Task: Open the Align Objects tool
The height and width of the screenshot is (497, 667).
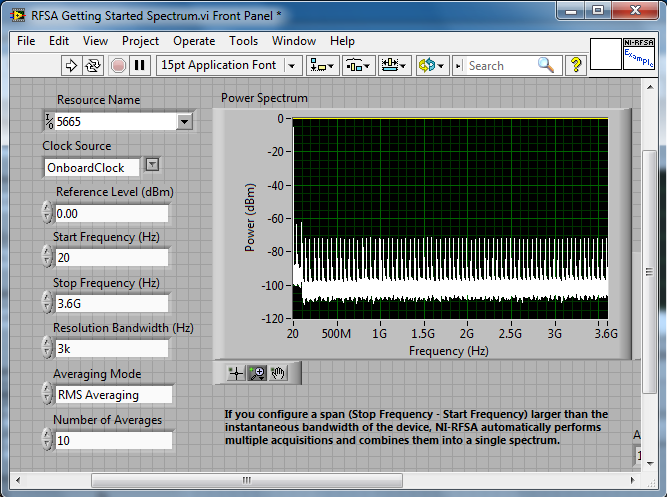Action: [322, 65]
